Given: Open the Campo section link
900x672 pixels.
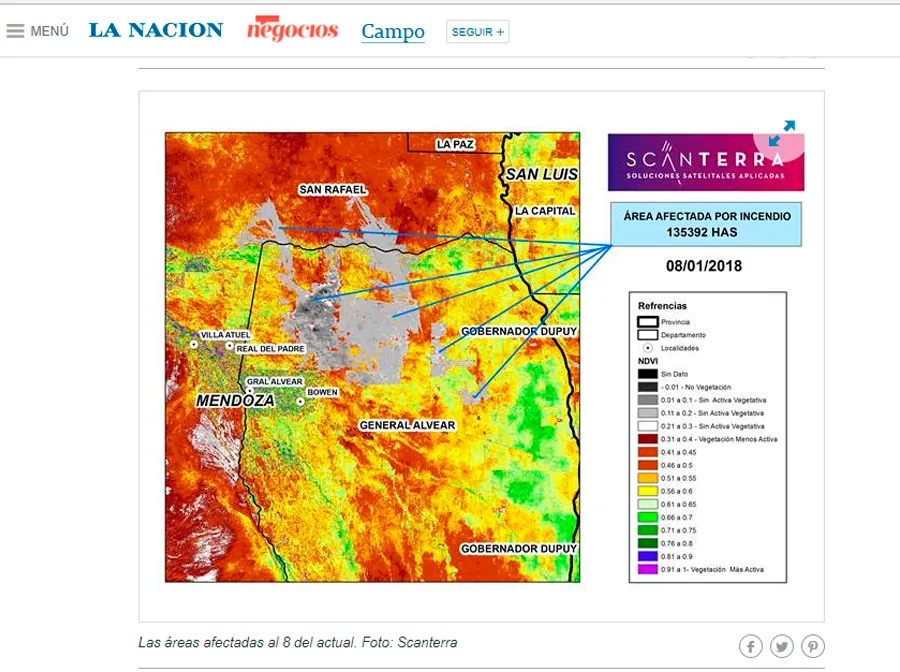Looking at the screenshot, I should (393, 32).
